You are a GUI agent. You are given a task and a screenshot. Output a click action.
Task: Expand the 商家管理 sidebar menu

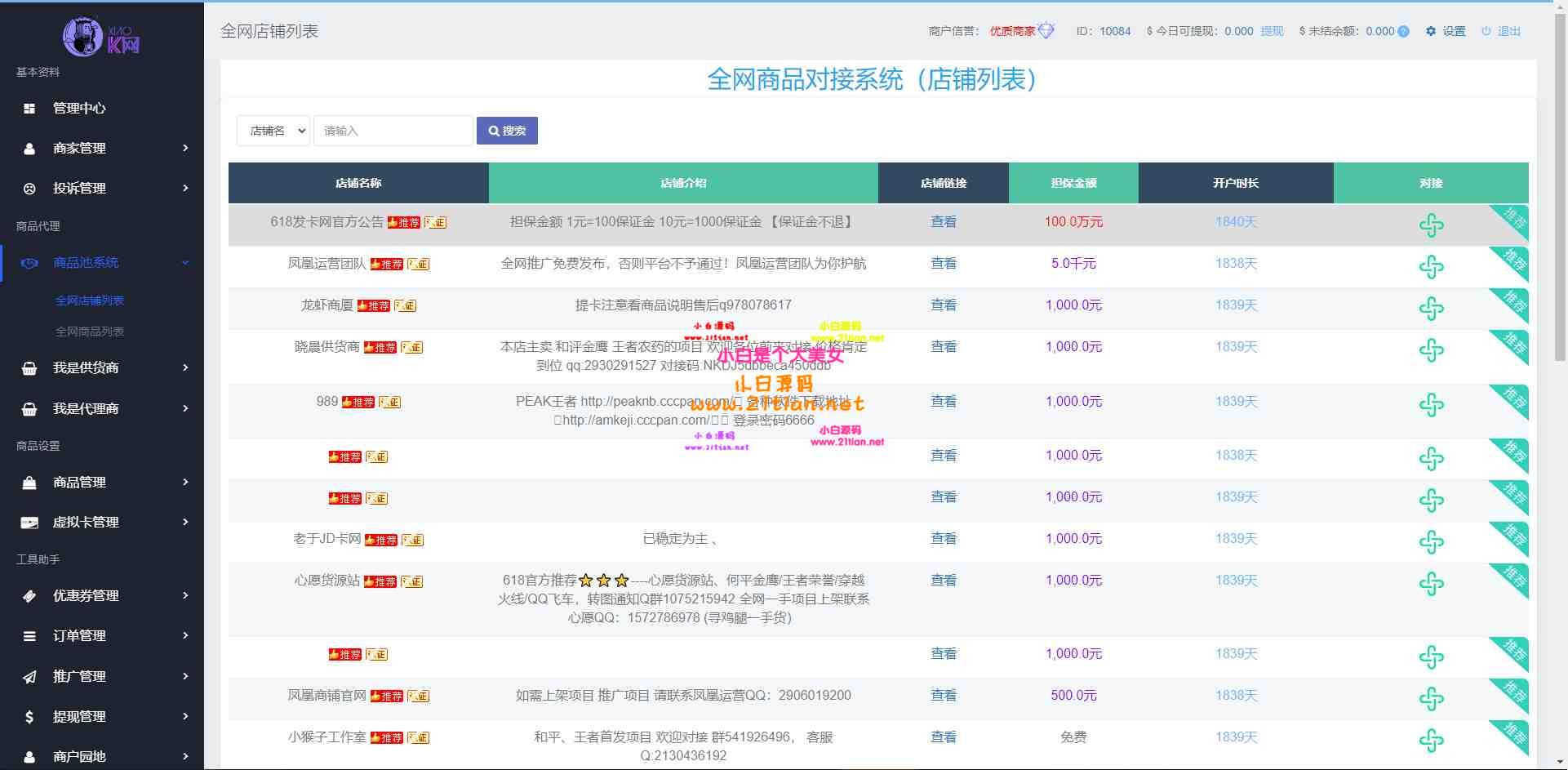[x=102, y=148]
